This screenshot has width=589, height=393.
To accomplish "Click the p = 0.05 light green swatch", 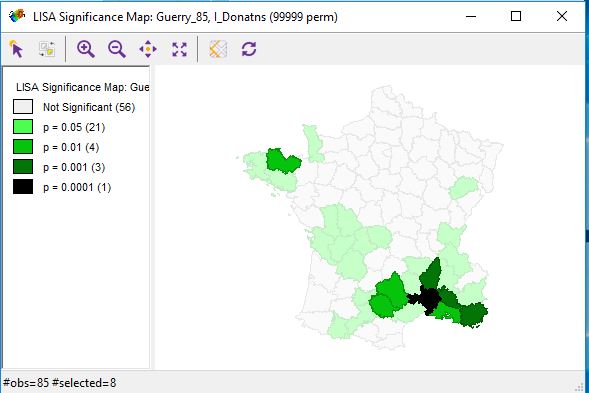I will click(x=23, y=127).
